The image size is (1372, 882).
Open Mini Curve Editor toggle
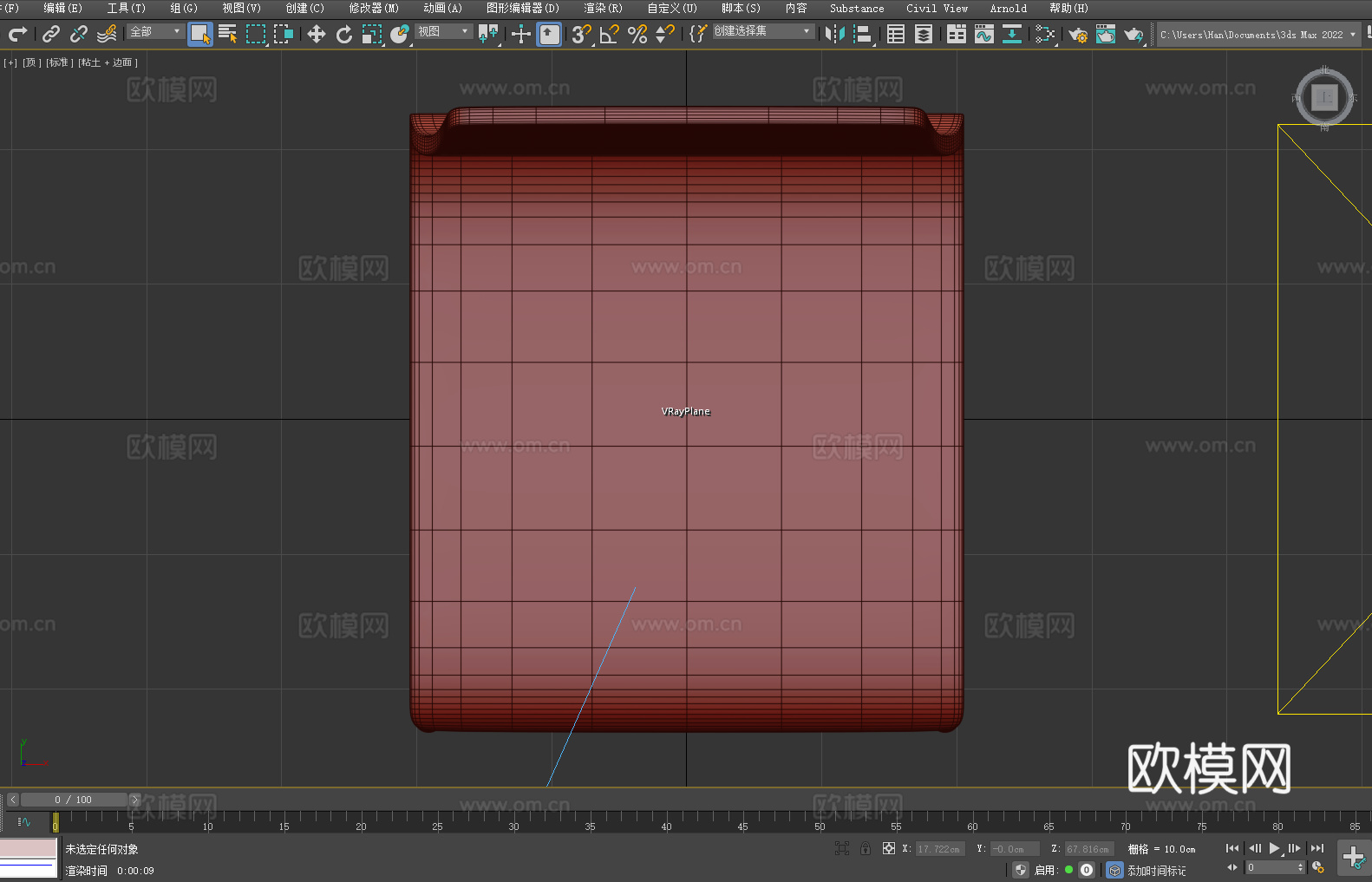24,821
